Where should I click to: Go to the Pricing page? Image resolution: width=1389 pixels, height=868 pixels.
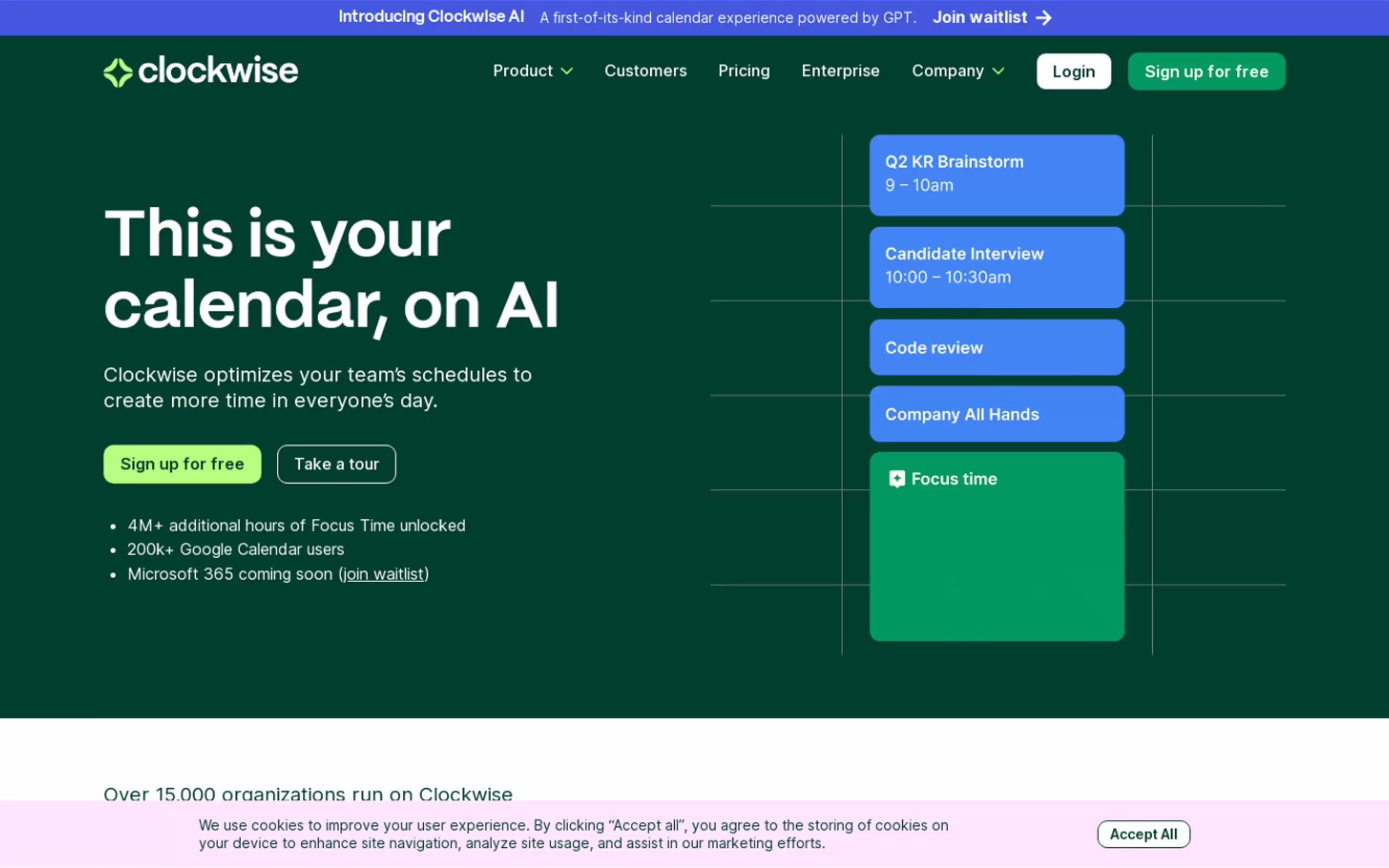click(x=744, y=71)
